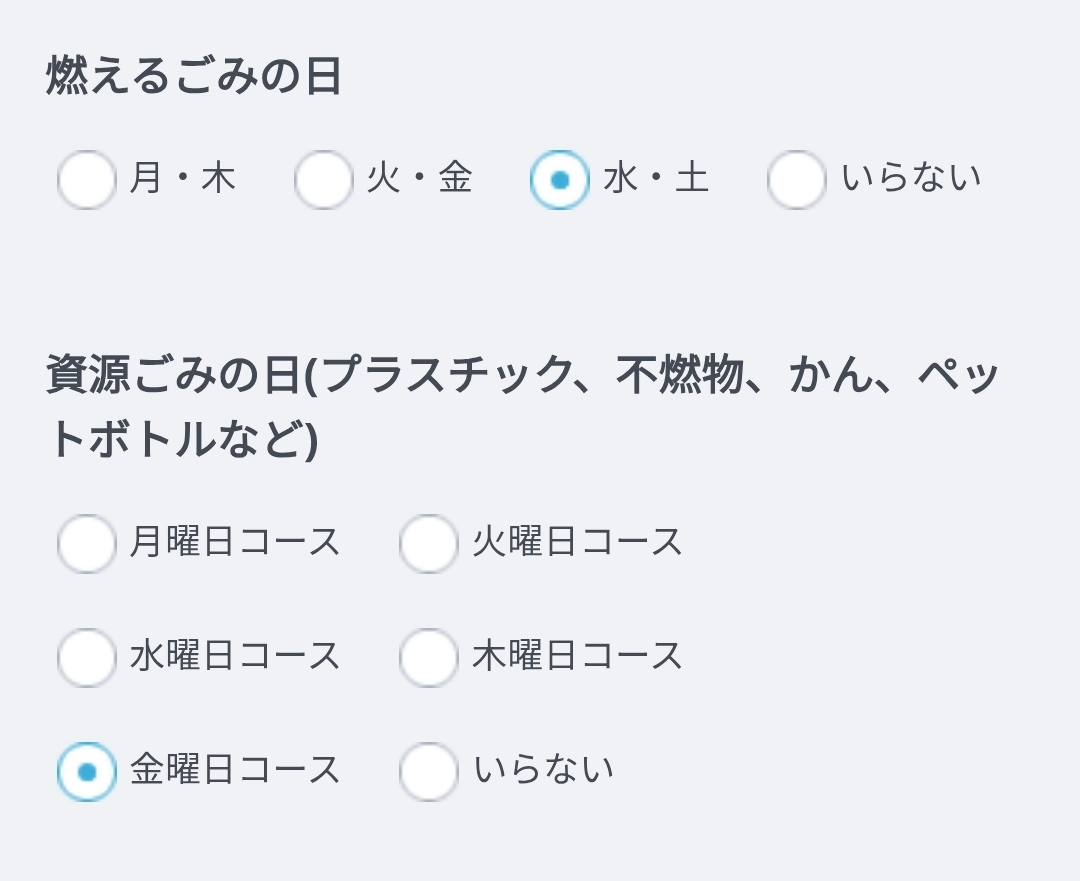Choose いらない for recyclable garbage day
The width and height of the screenshot is (1080, 881).
[x=428, y=770]
